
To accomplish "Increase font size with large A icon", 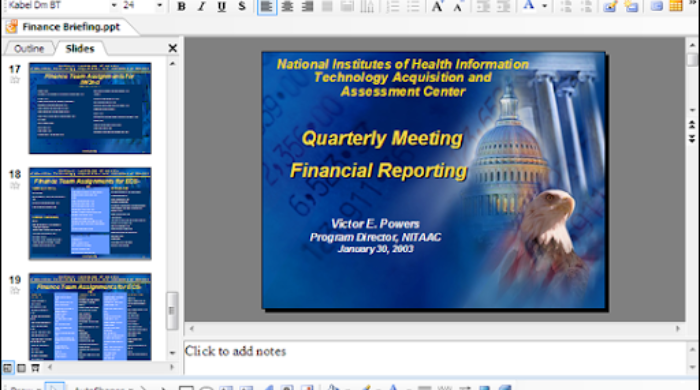I will tap(437, 6).
